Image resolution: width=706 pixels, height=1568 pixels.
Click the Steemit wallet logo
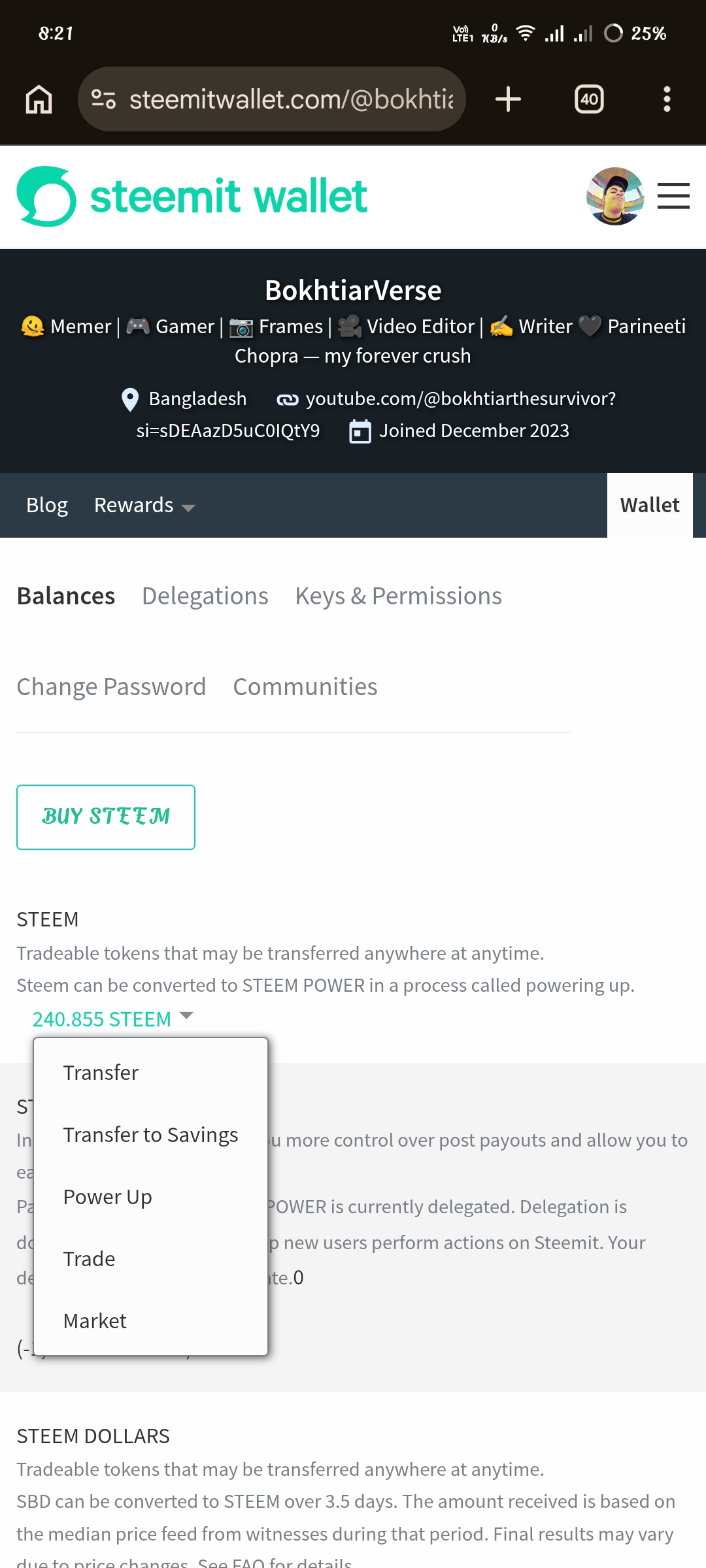point(192,196)
